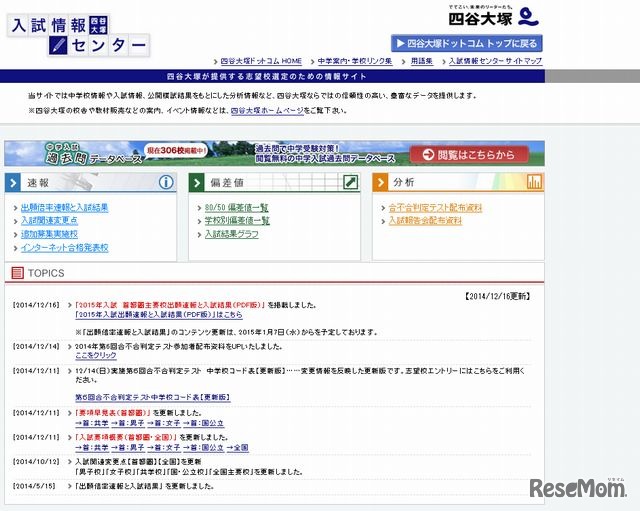Open 入試情報センター サイトマップ link

[495, 61]
